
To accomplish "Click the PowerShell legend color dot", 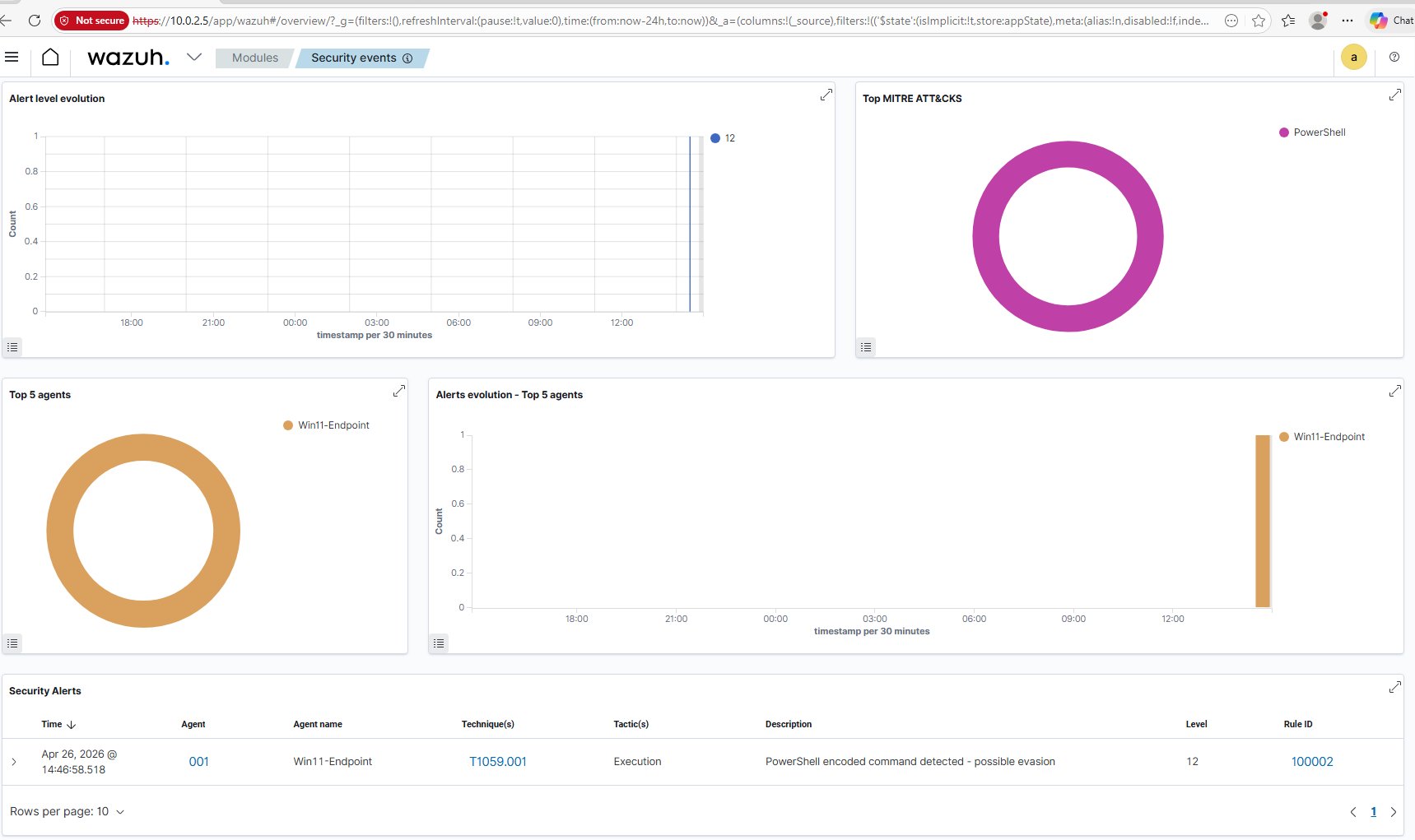I will 1284,132.
